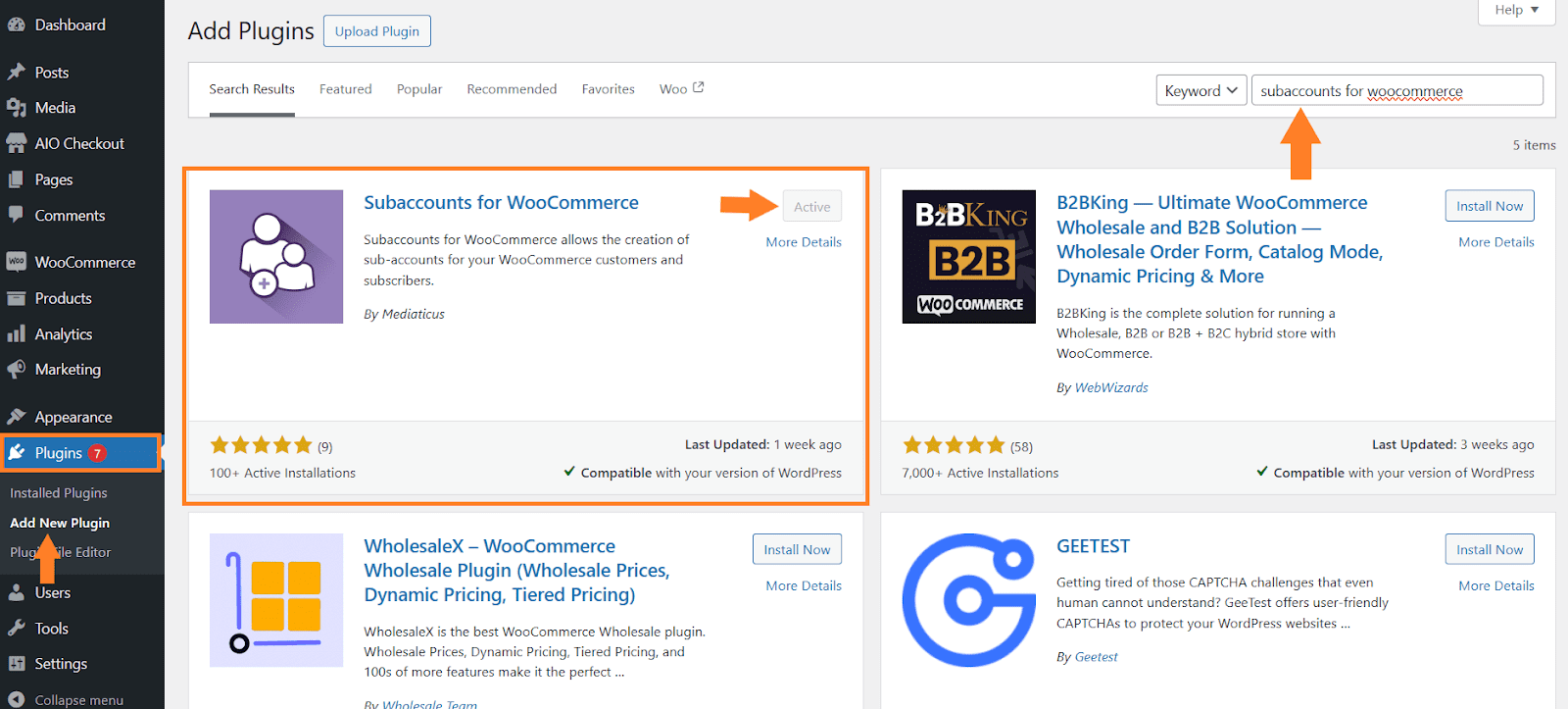
Task: Click the Pages icon in sidebar
Action: point(17,179)
